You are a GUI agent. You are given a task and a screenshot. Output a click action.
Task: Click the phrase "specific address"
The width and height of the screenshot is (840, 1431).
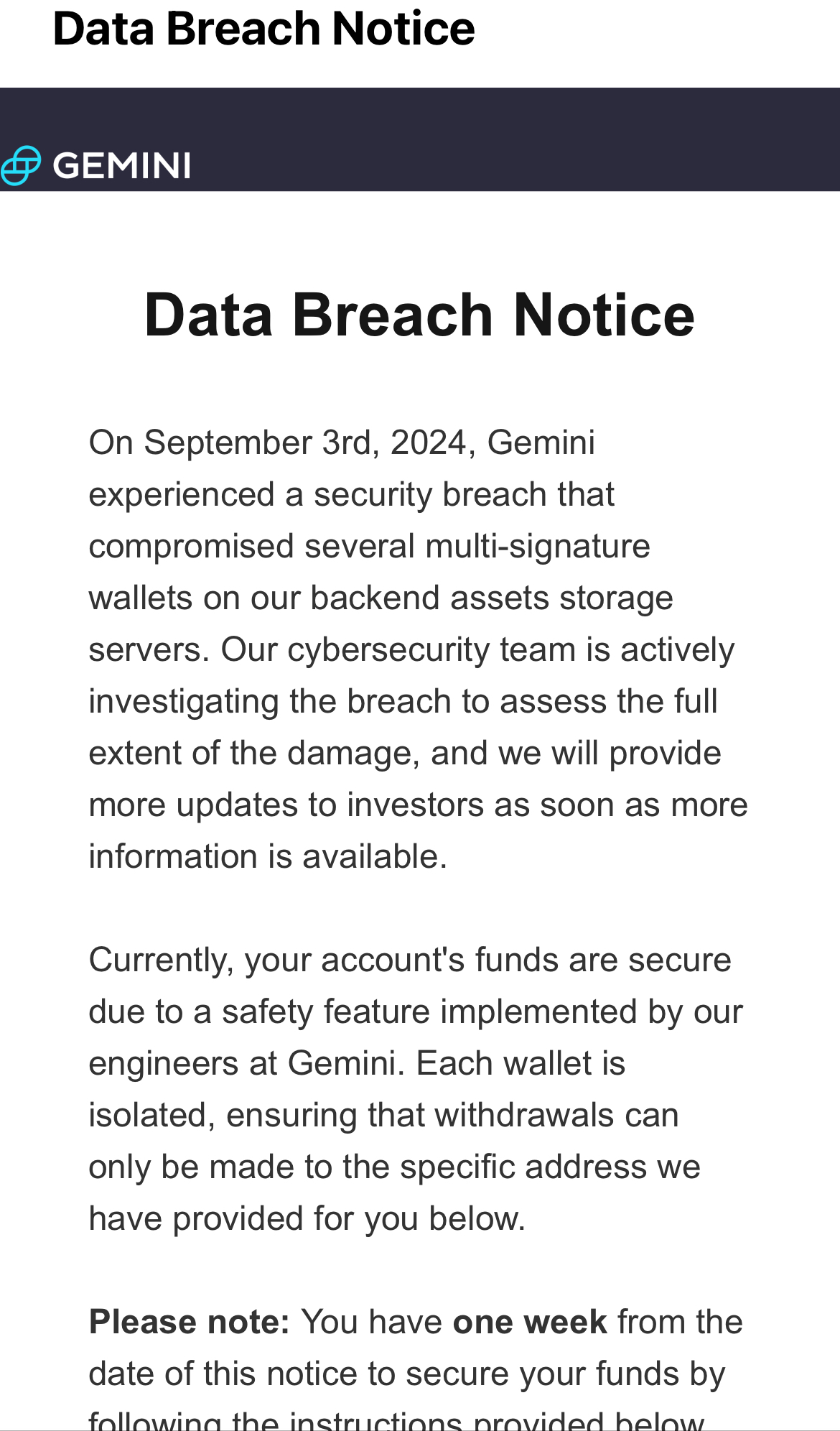click(x=524, y=1167)
